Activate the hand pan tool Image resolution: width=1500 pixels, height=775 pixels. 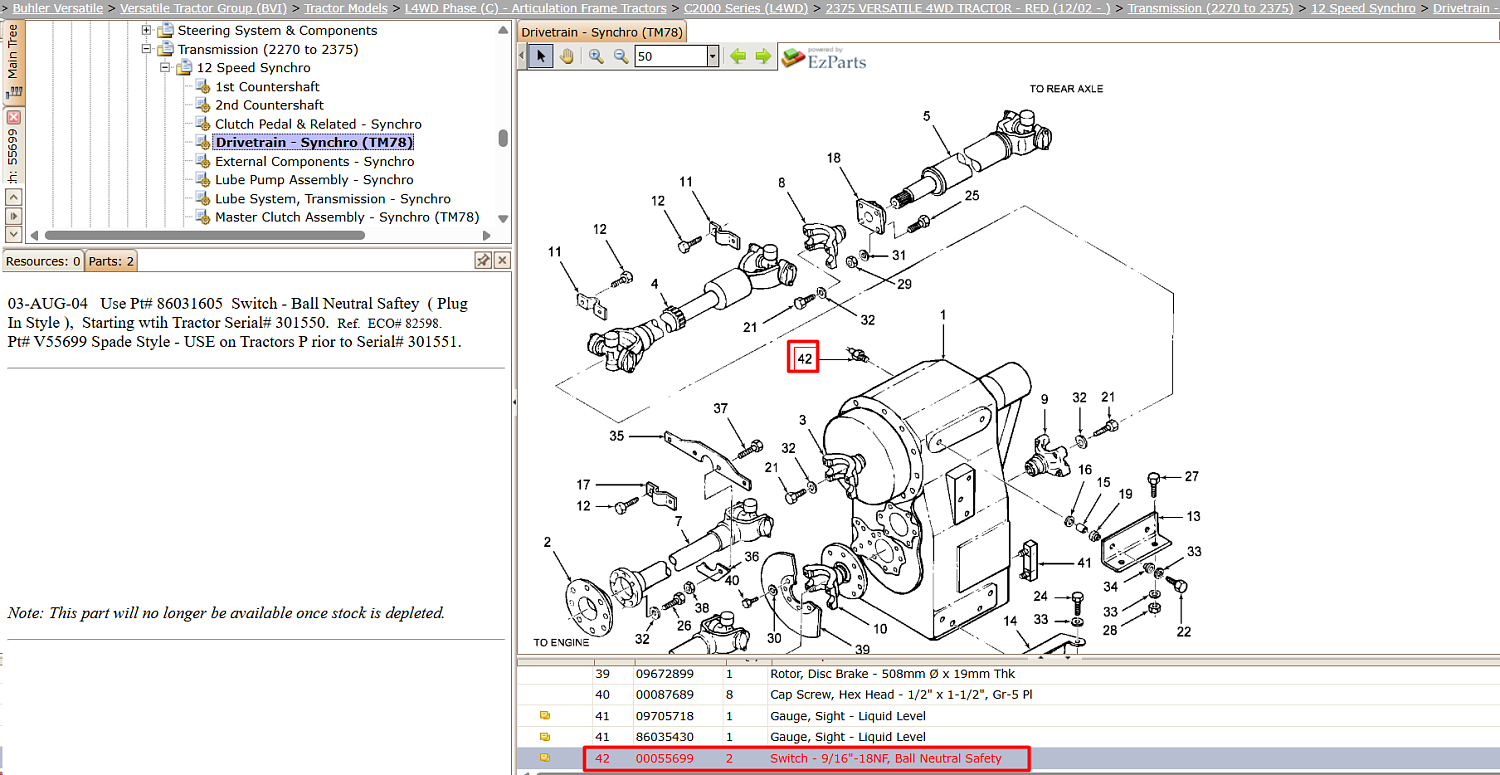coord(567,57)
